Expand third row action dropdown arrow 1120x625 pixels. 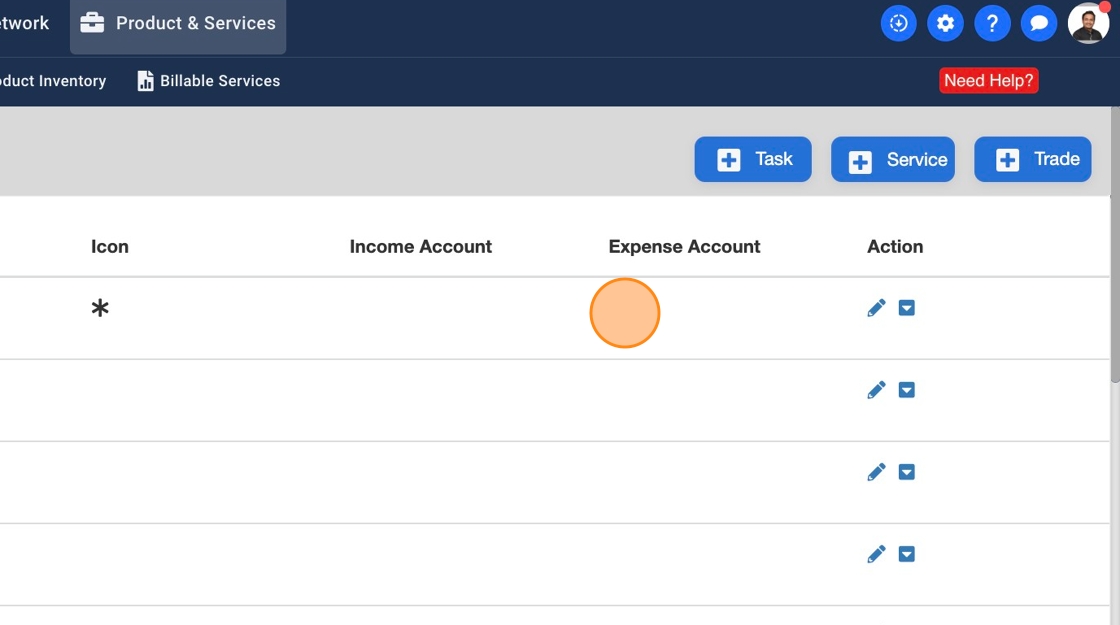[x=907, y=472]
